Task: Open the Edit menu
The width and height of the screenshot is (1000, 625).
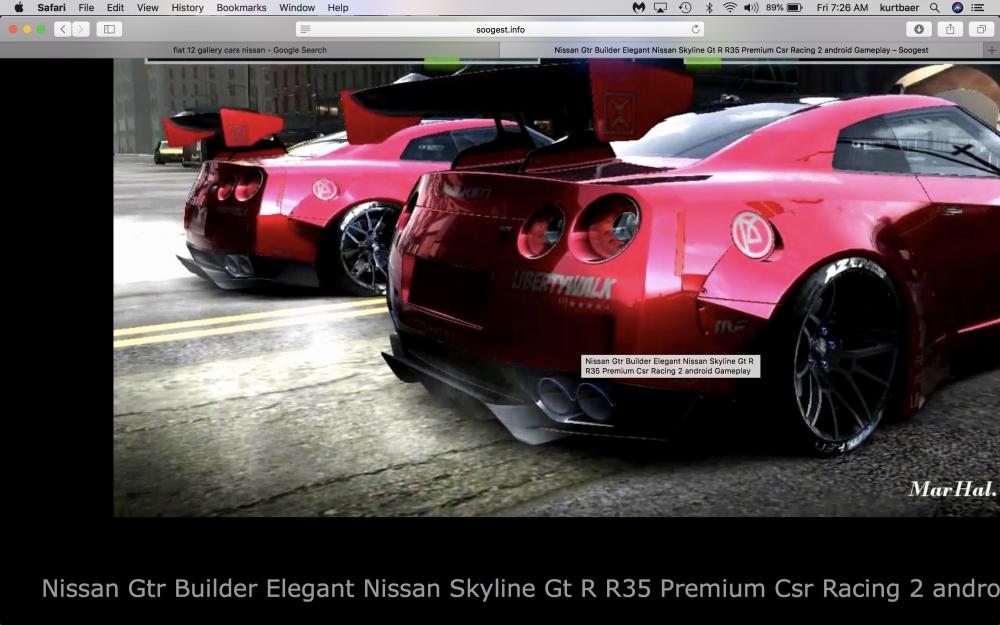Action: tap(115, 8)
